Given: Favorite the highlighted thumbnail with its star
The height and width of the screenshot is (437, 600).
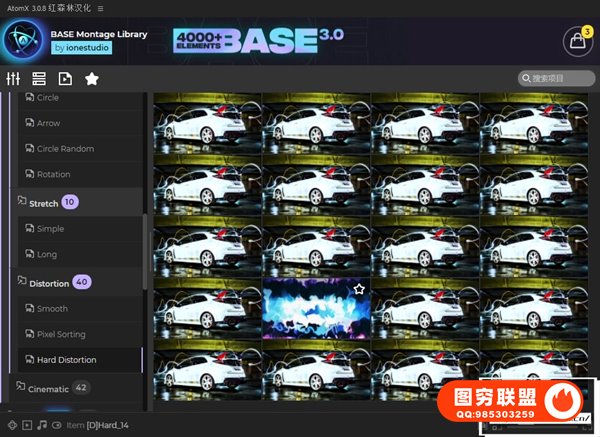Looking at the screenshot, I should (x=358, y=289).
